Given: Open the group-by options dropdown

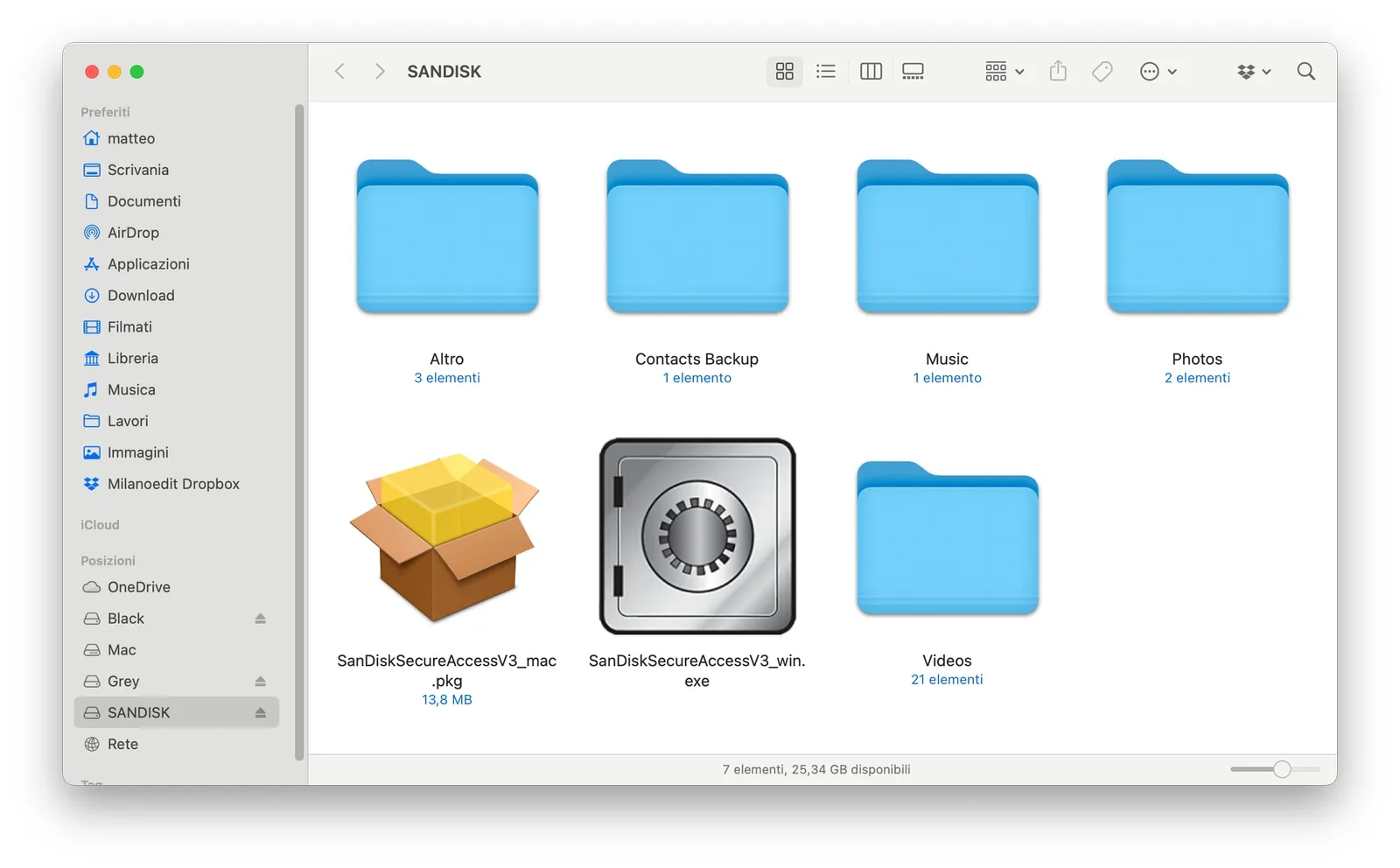Looking at the screenshot, I should pos(1004,72).
